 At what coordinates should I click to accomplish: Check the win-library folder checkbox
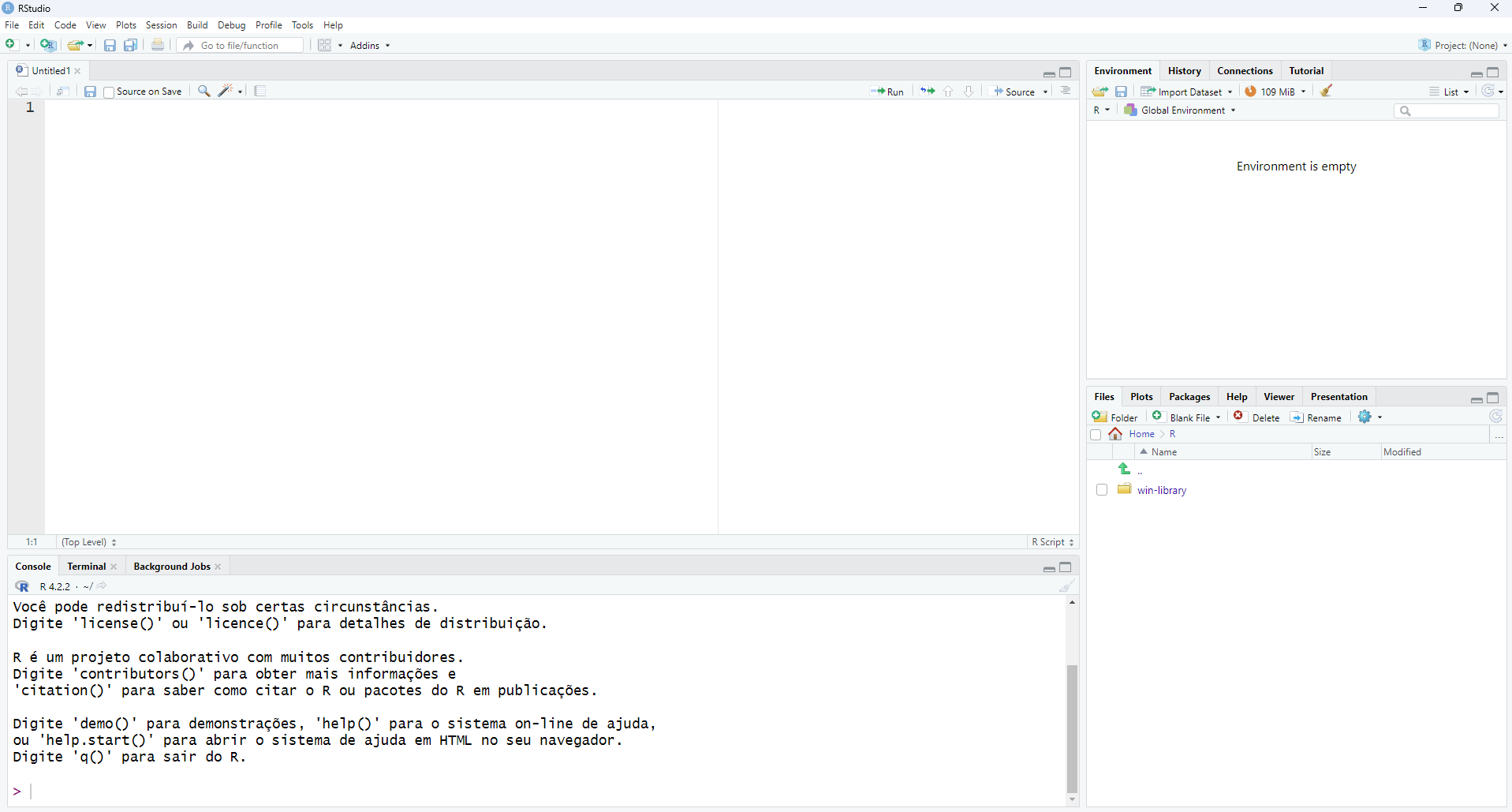1102,490
